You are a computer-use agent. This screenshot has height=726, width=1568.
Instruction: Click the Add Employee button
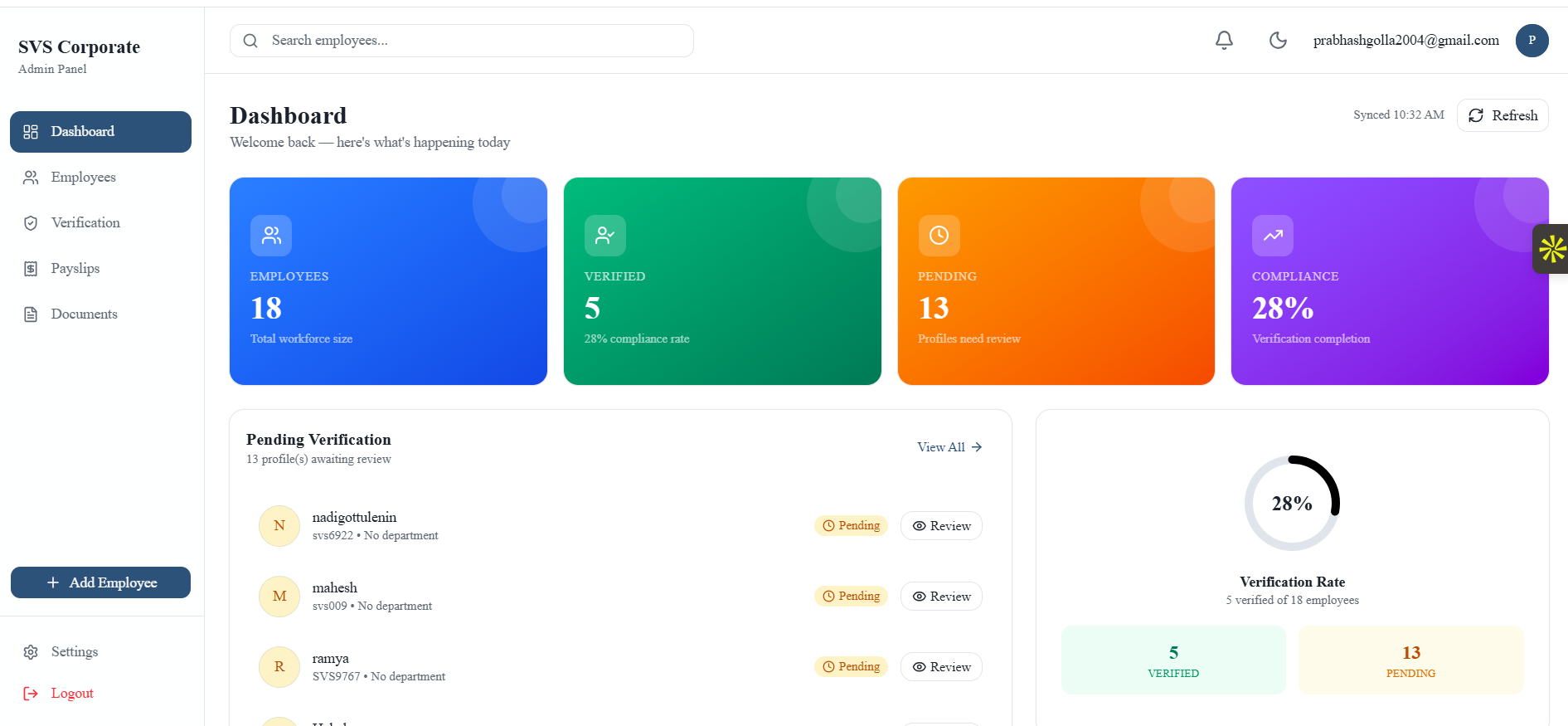click(x=100, y=582)
